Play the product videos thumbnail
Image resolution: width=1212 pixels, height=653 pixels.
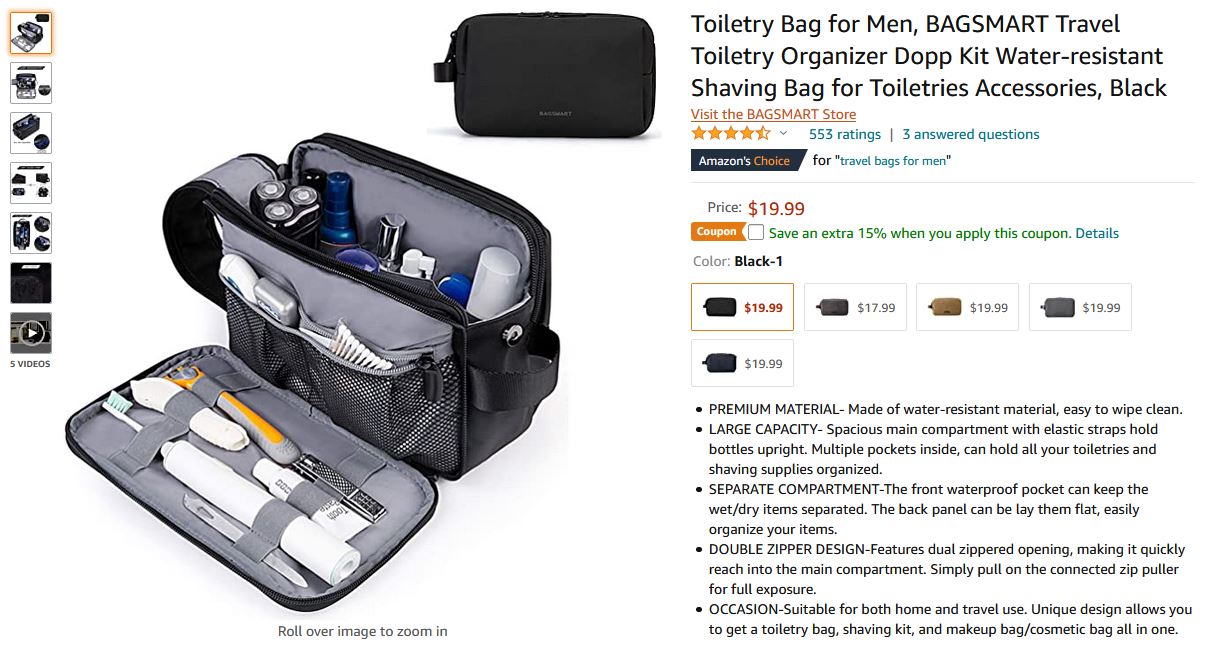pos(30,333)
